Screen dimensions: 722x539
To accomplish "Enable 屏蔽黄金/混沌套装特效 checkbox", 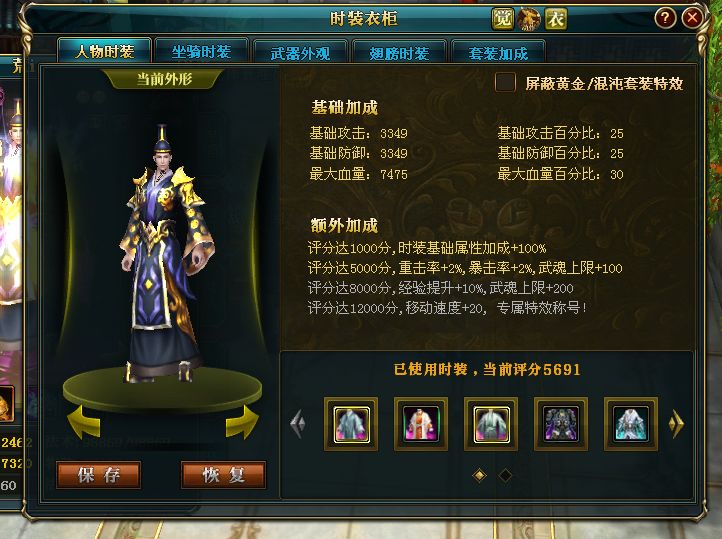I will click(x=505, y=83).
